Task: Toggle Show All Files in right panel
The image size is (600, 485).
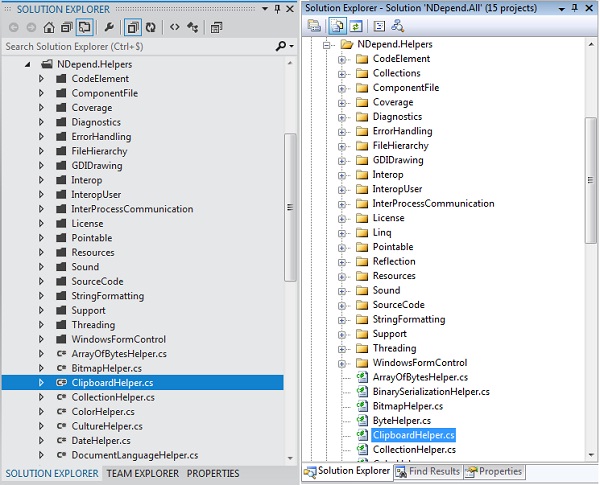Action: 337,26
